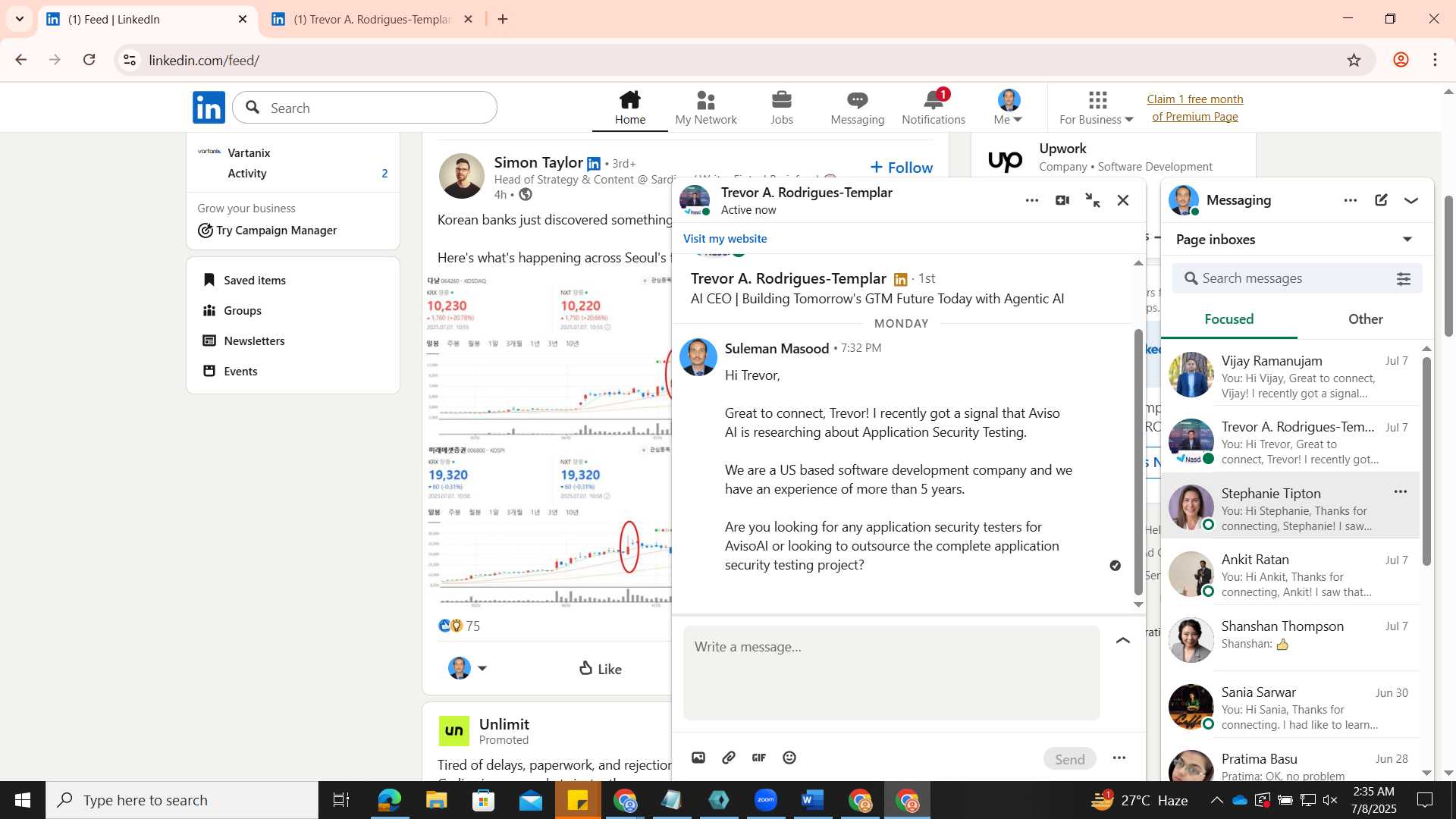
Task: Open File Explorer from taskbar
Action: coord(437,800)
